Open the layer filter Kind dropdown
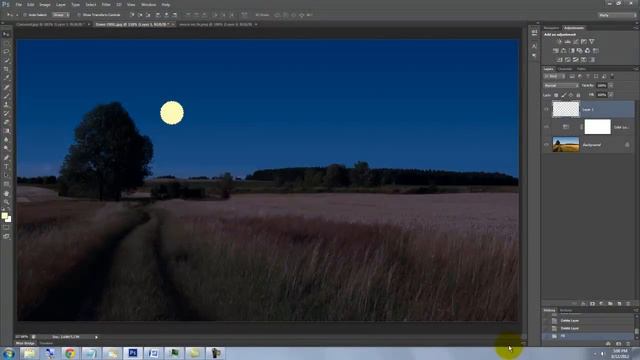The width and height of the screenshot is (640, 360). coord(554,76)
